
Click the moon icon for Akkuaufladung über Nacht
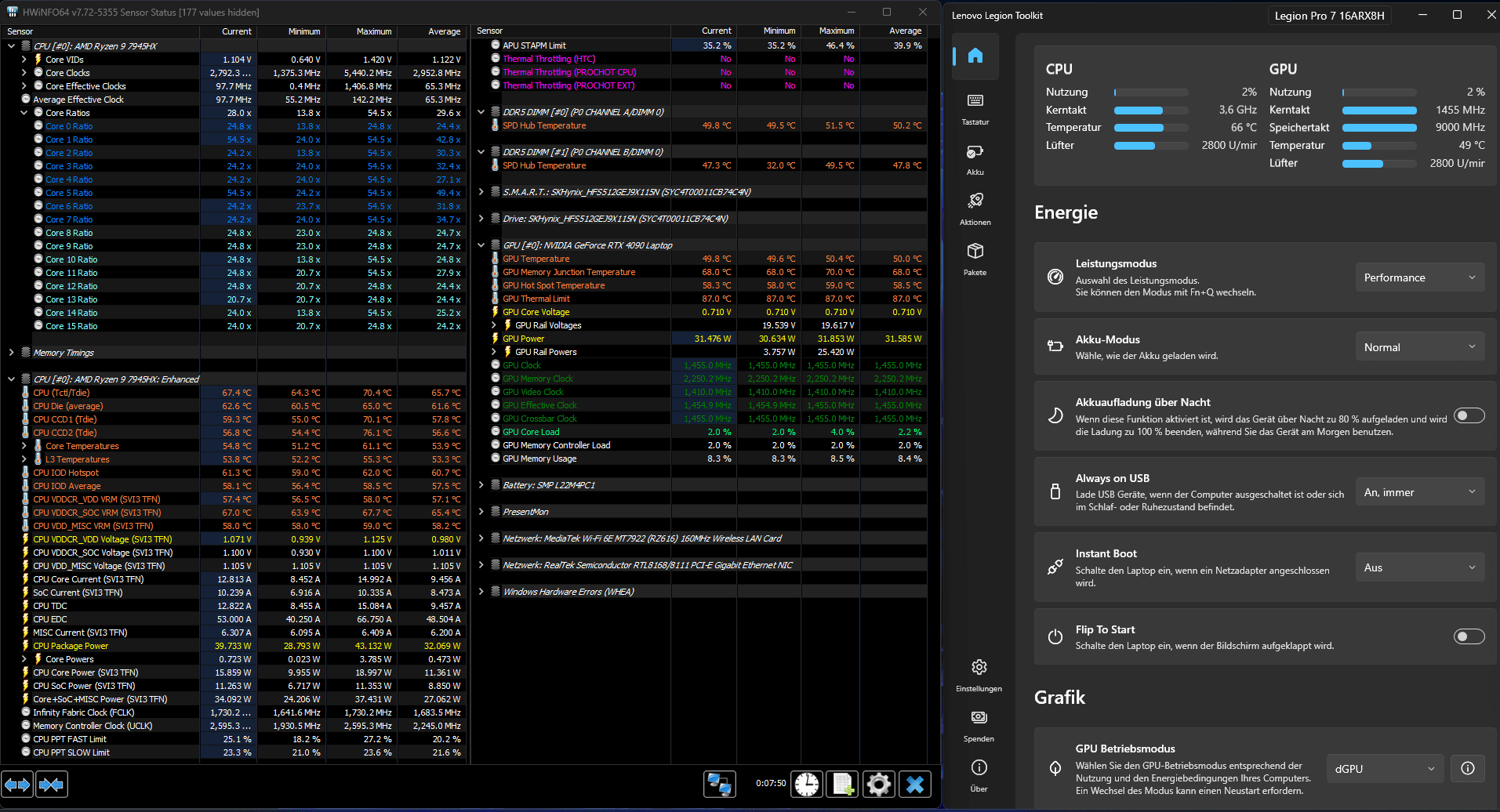pyautogui.click(x=1055, y=415)
